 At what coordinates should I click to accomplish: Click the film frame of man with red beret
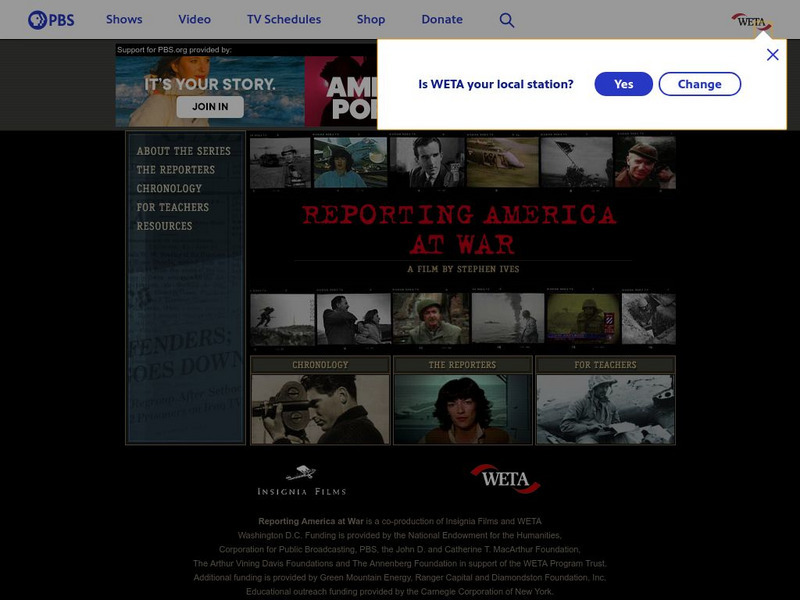tap(645, 162)
